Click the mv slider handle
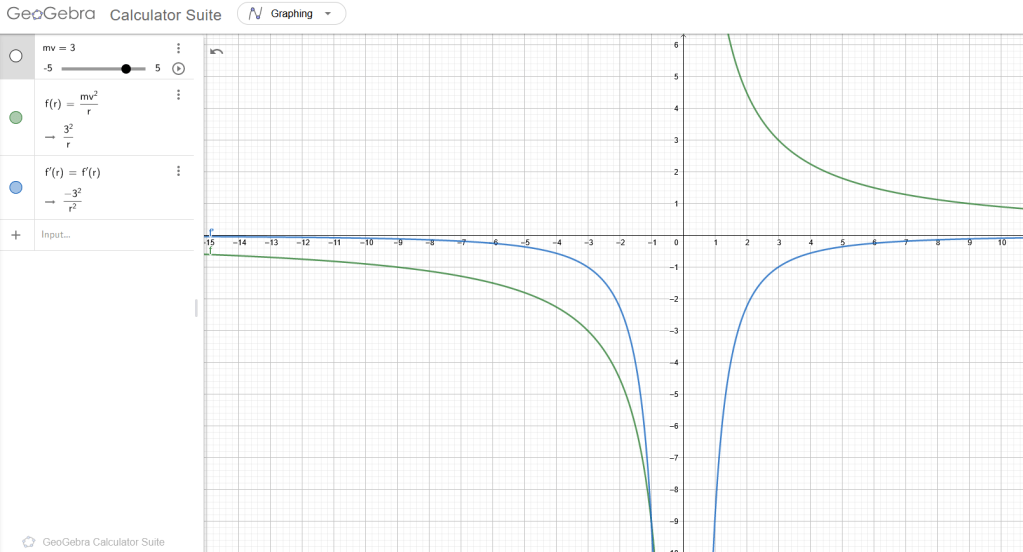The height and width of the screenshot is (552, 1023). pos(126,69)
